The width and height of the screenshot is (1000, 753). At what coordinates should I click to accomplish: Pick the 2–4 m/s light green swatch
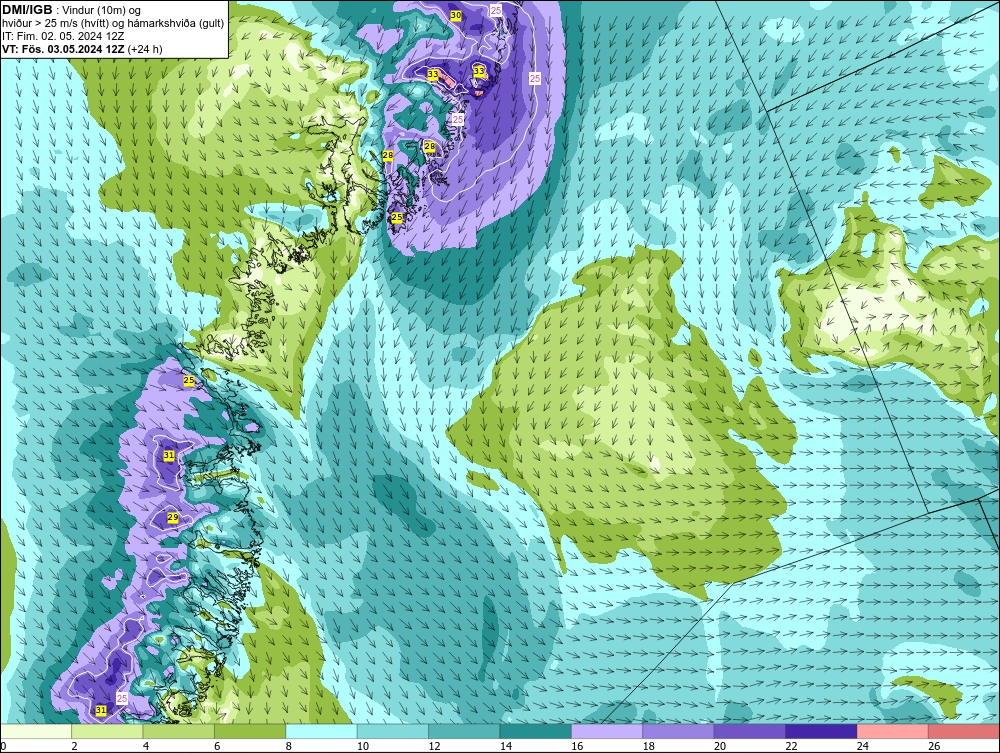[107, 731]
